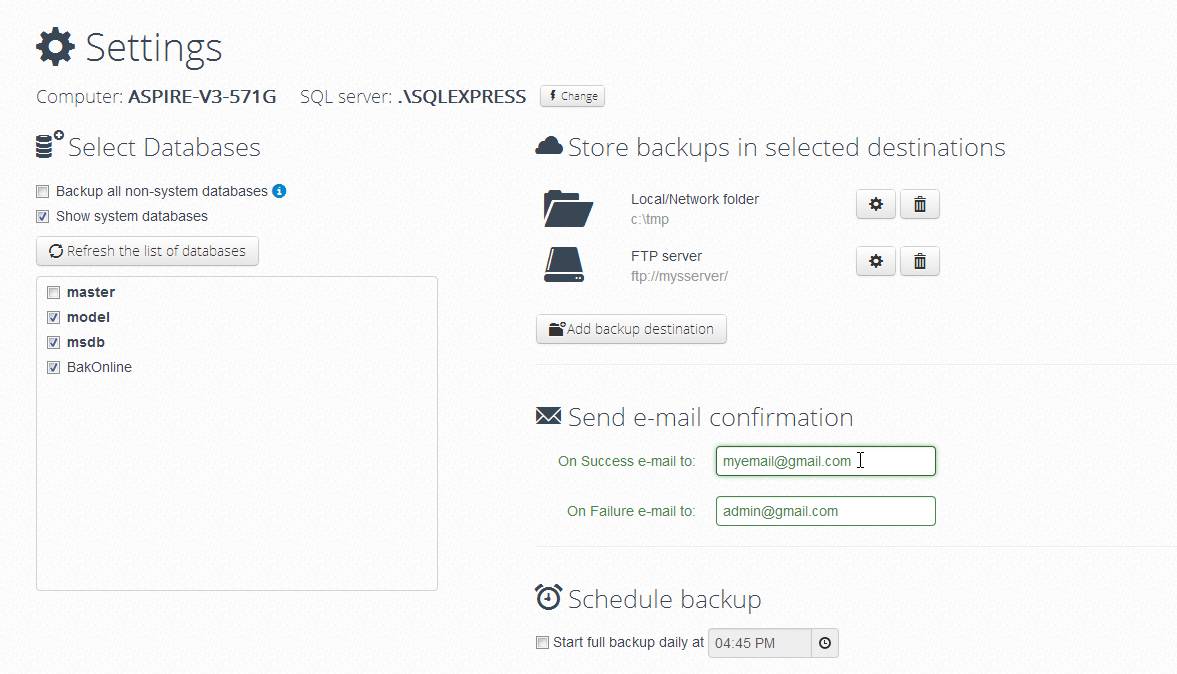Uncheck Show system databases
Image resolution: width=1177 pixels, height=674 pixels.
[x=43, y=216]
